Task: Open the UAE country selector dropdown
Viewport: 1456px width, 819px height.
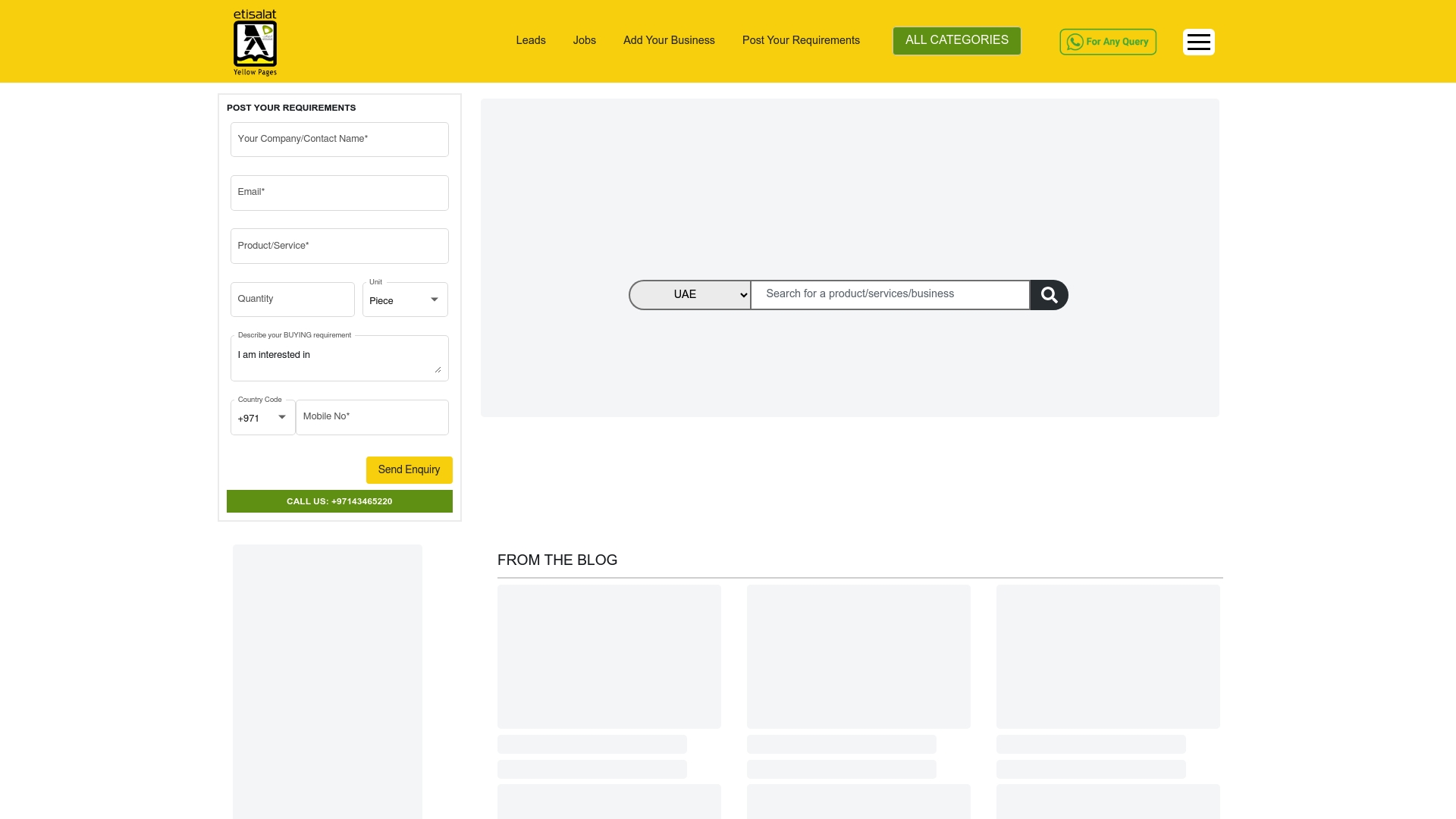Action: click(x=689, y=294)
